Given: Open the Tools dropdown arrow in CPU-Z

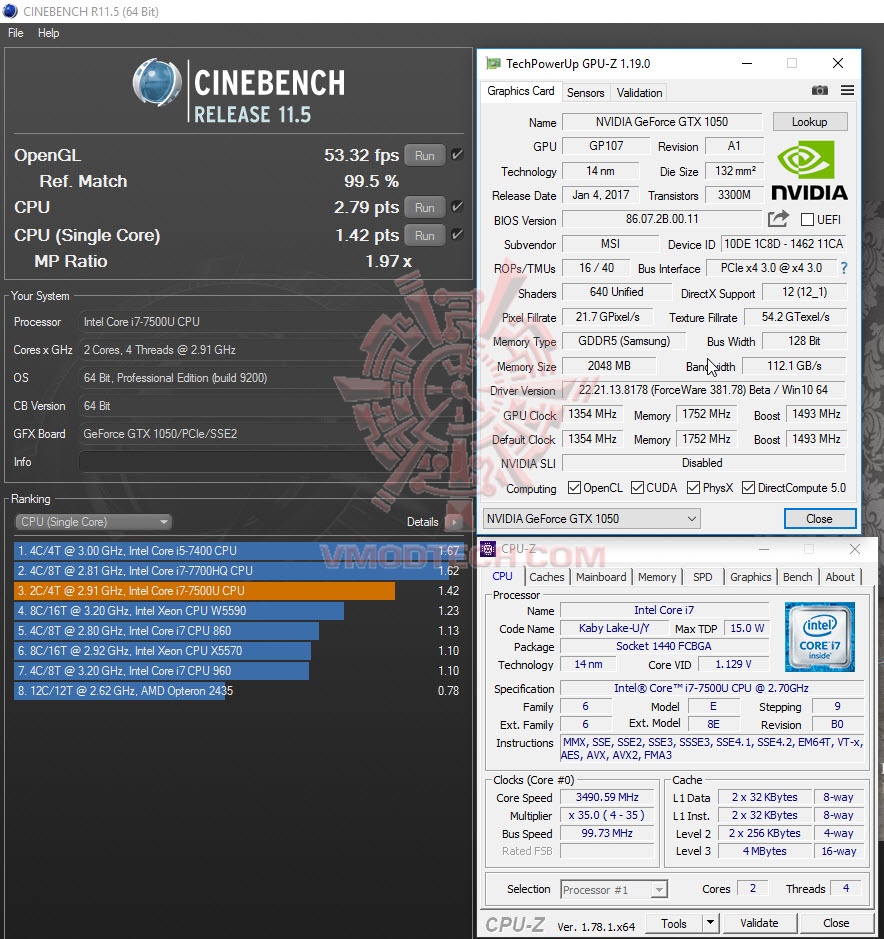Looking at the screenshot, I should click(710, 923).
